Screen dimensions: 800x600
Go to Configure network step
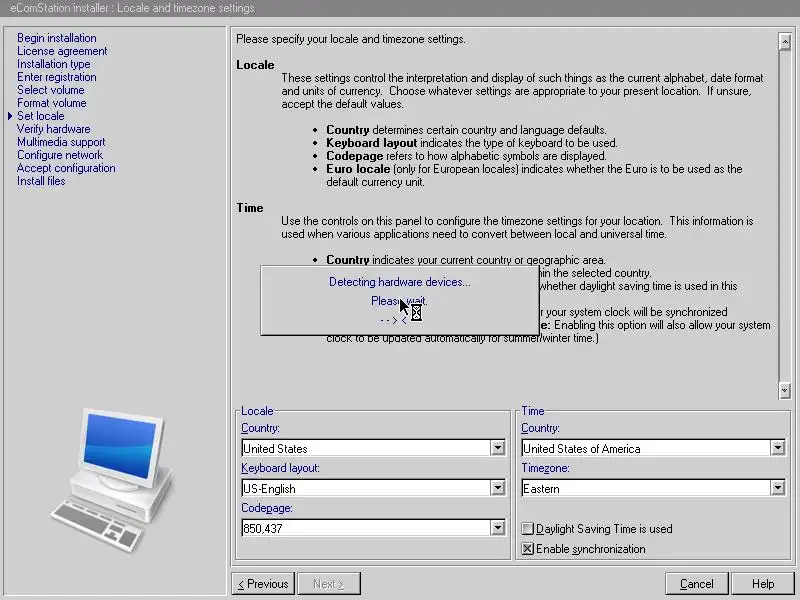(x=60, y=155)
